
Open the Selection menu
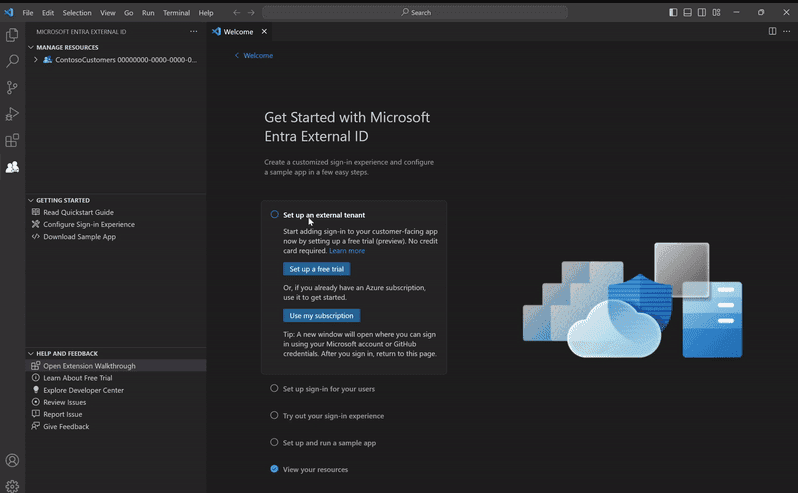tap(77, 13)
